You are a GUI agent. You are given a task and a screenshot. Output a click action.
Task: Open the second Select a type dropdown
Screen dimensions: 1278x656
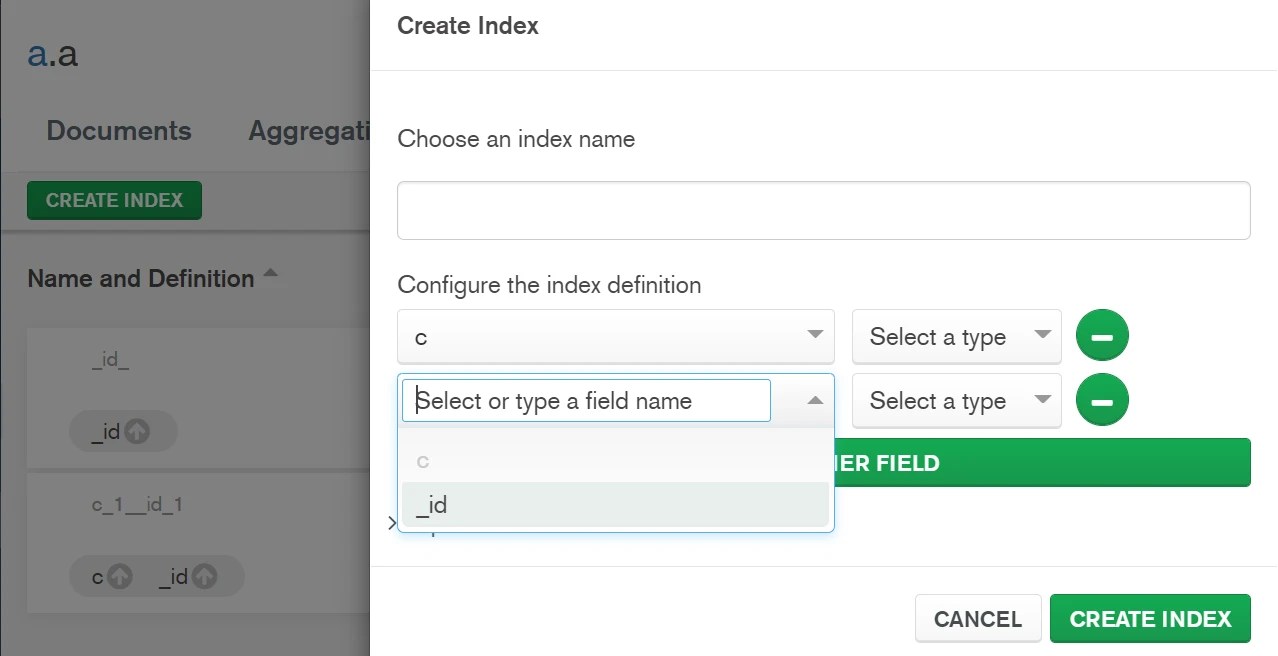[956, 401]
